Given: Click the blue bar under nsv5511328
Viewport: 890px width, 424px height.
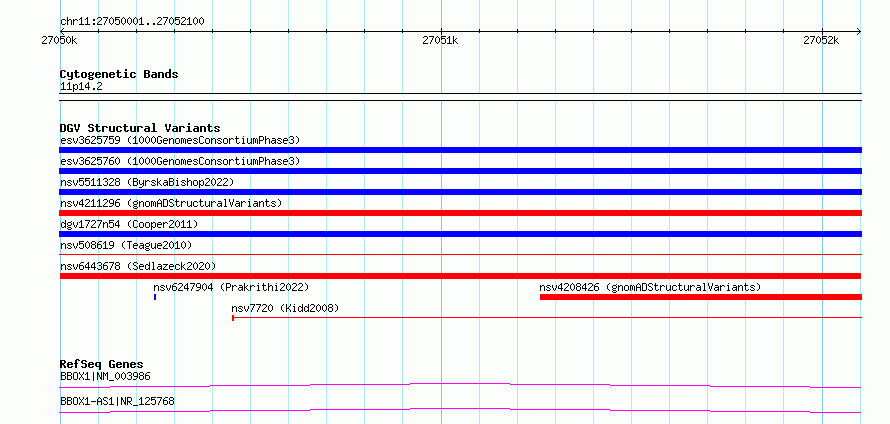Looking at the screenshot, I should coord(460,192).
